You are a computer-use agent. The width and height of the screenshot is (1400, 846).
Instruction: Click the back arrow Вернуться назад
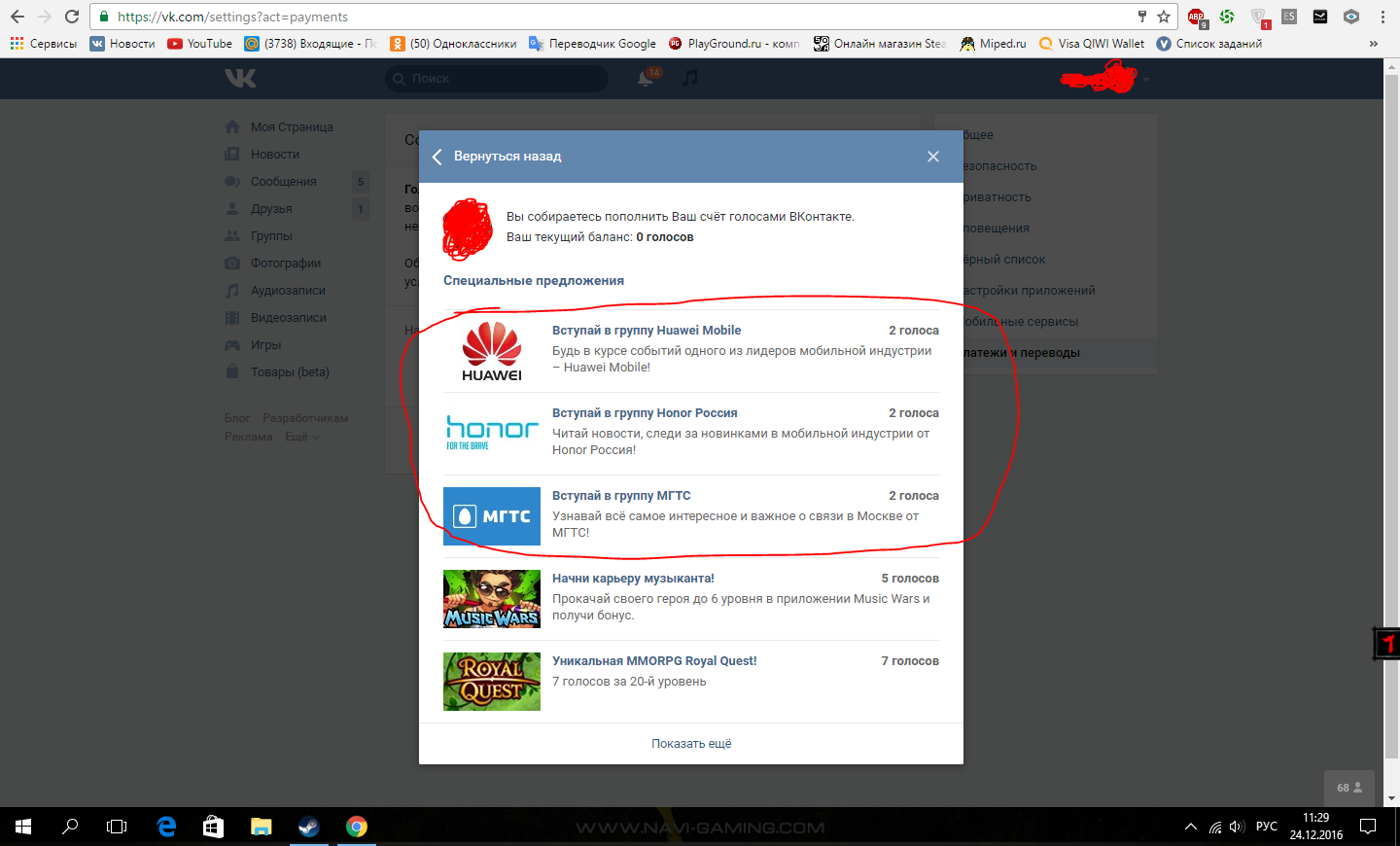498,157
